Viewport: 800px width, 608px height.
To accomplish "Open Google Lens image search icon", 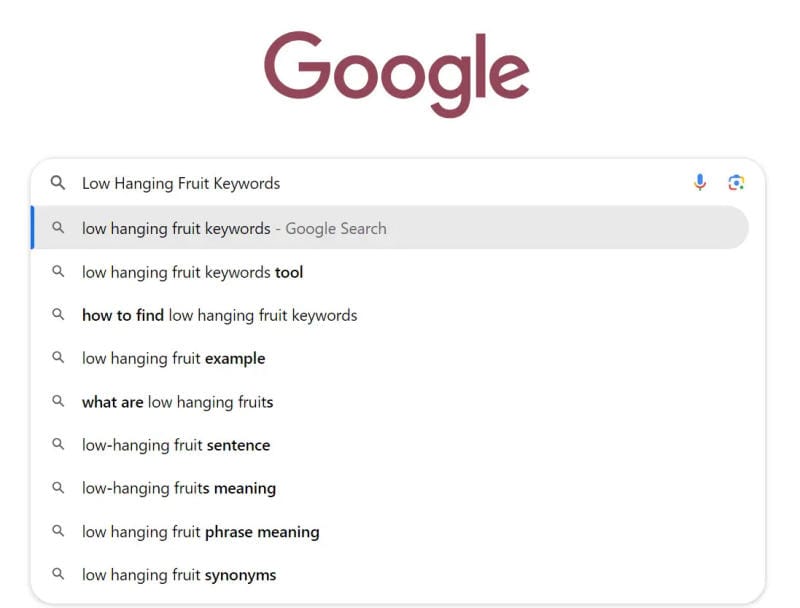I will (736, 182).
